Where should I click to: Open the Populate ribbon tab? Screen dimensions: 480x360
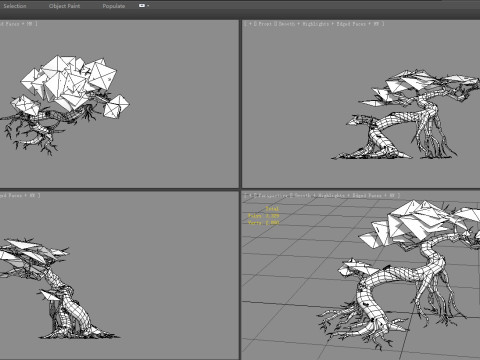point(114,6)
